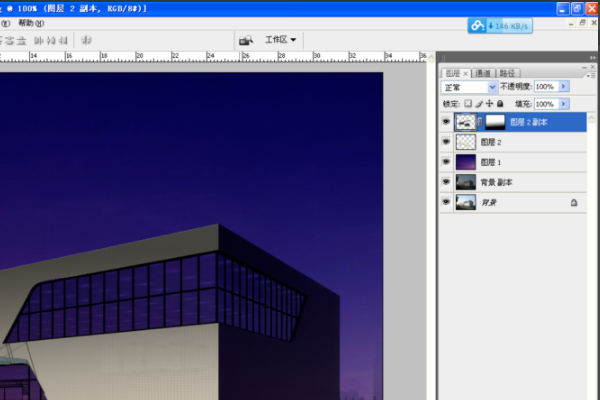This screenshot has height=400, width=600.
Task: Open the opacity slider arrow
Action: click(564, 87)
